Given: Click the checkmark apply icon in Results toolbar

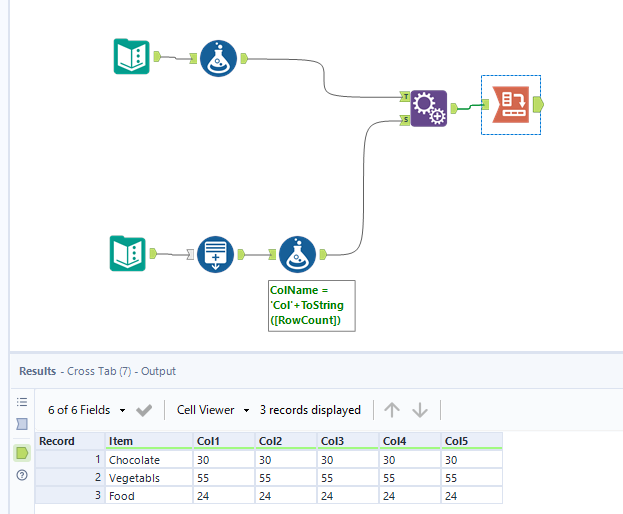Looking at the screenshot, I should [144, 410].
